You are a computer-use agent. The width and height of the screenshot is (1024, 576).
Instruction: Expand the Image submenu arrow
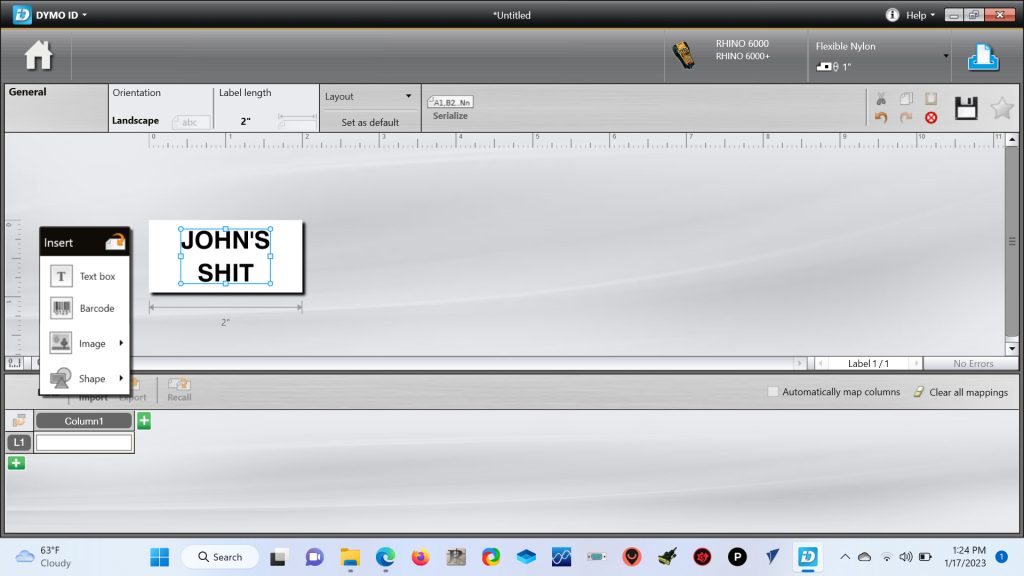pos(121,343)
